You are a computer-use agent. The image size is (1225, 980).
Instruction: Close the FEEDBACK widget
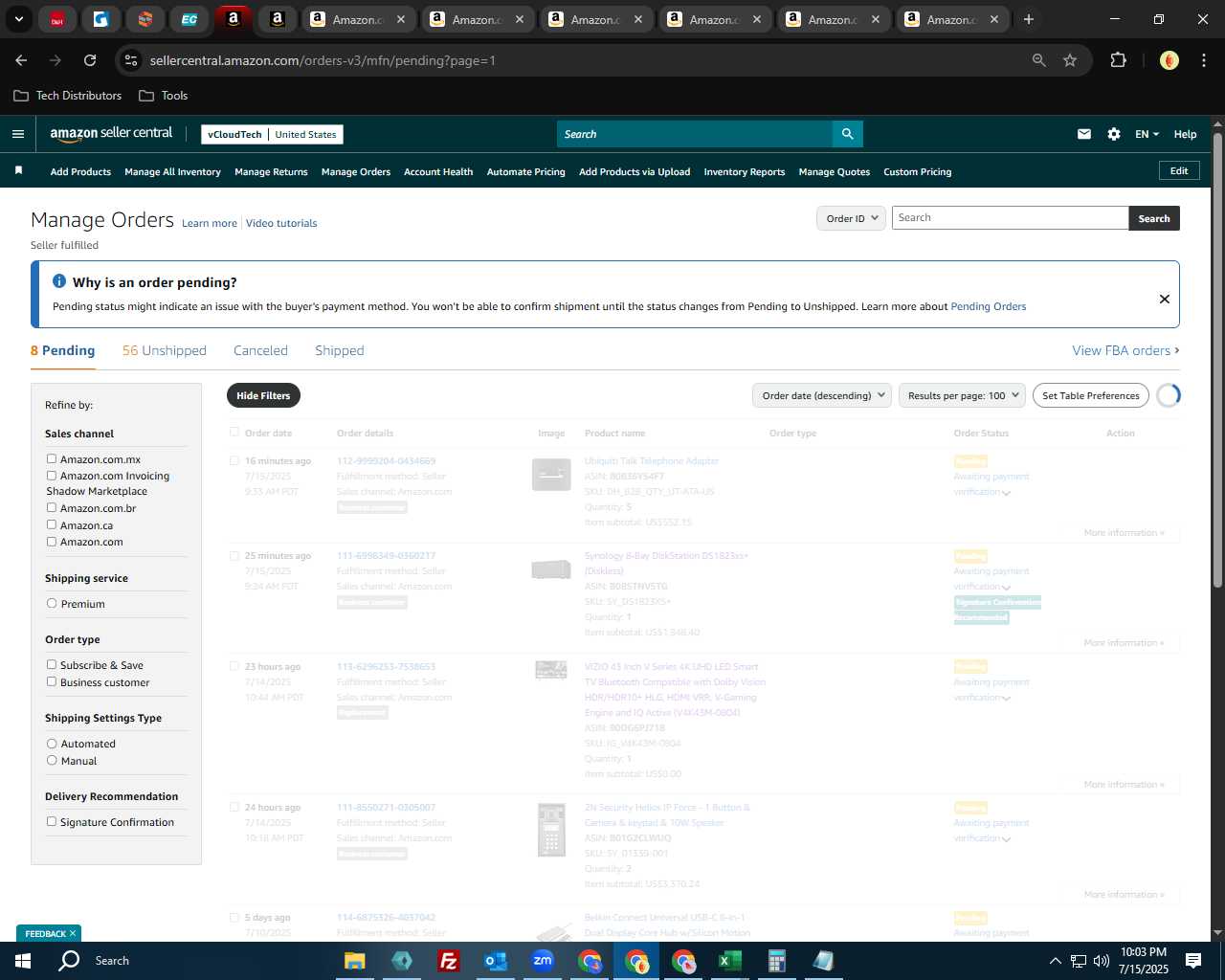(73, 933)
